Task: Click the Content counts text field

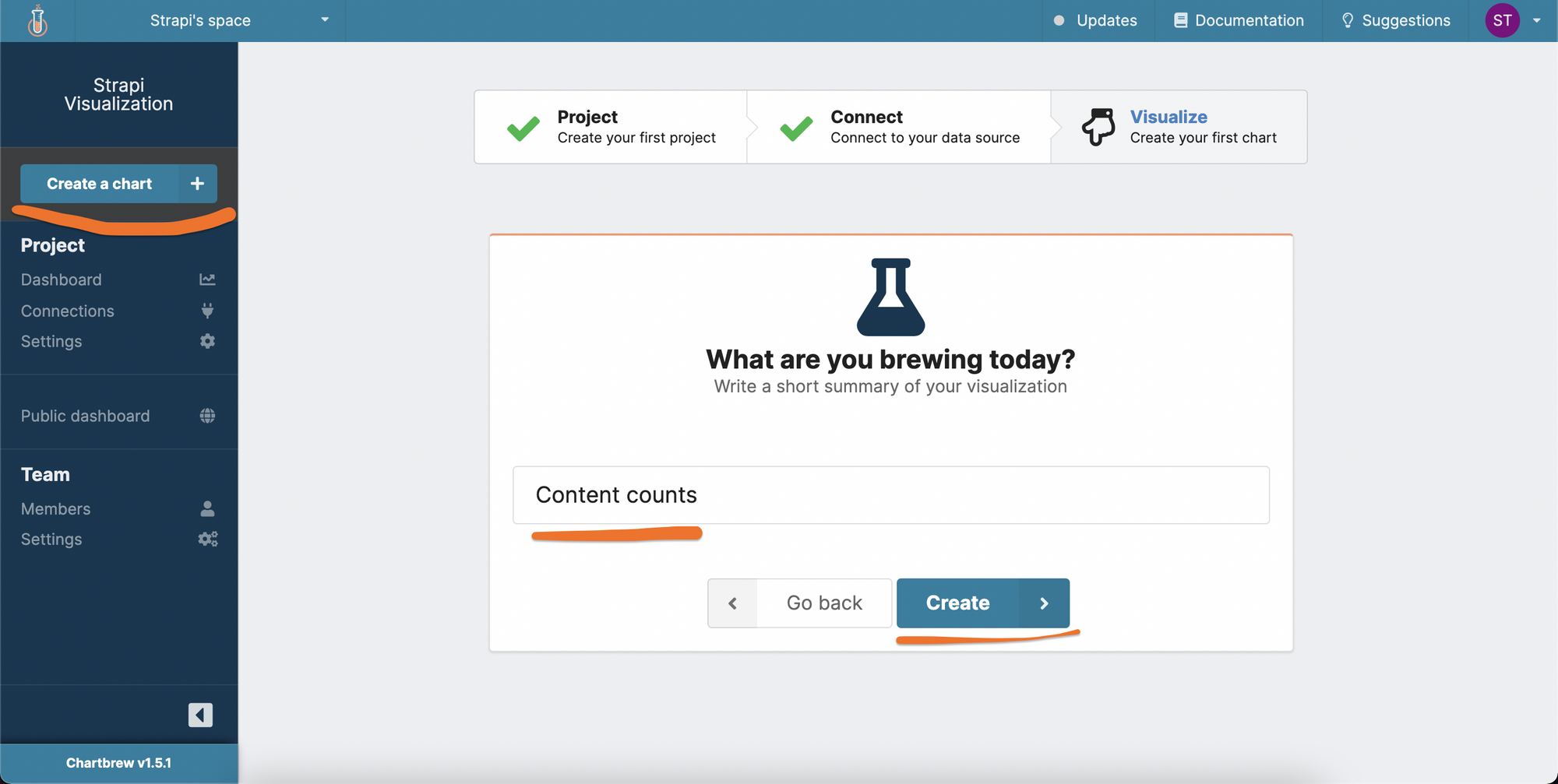Action: (890, 494)
